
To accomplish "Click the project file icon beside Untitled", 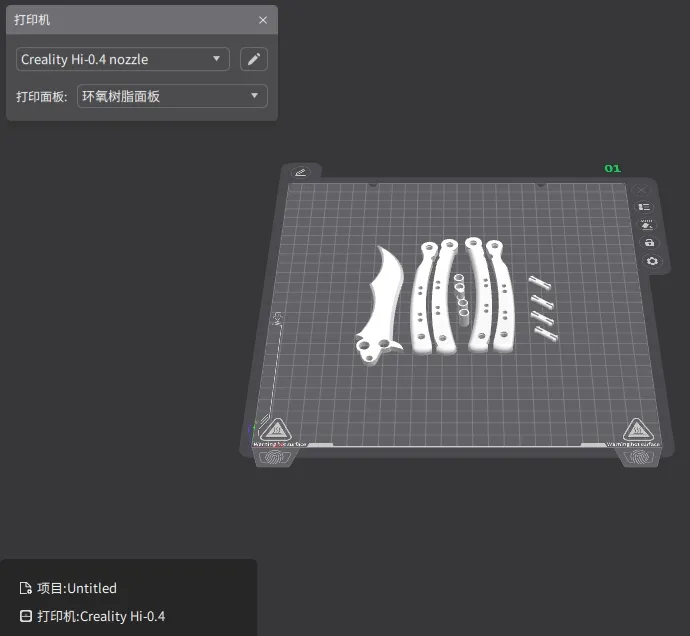I will click(26, 588).
